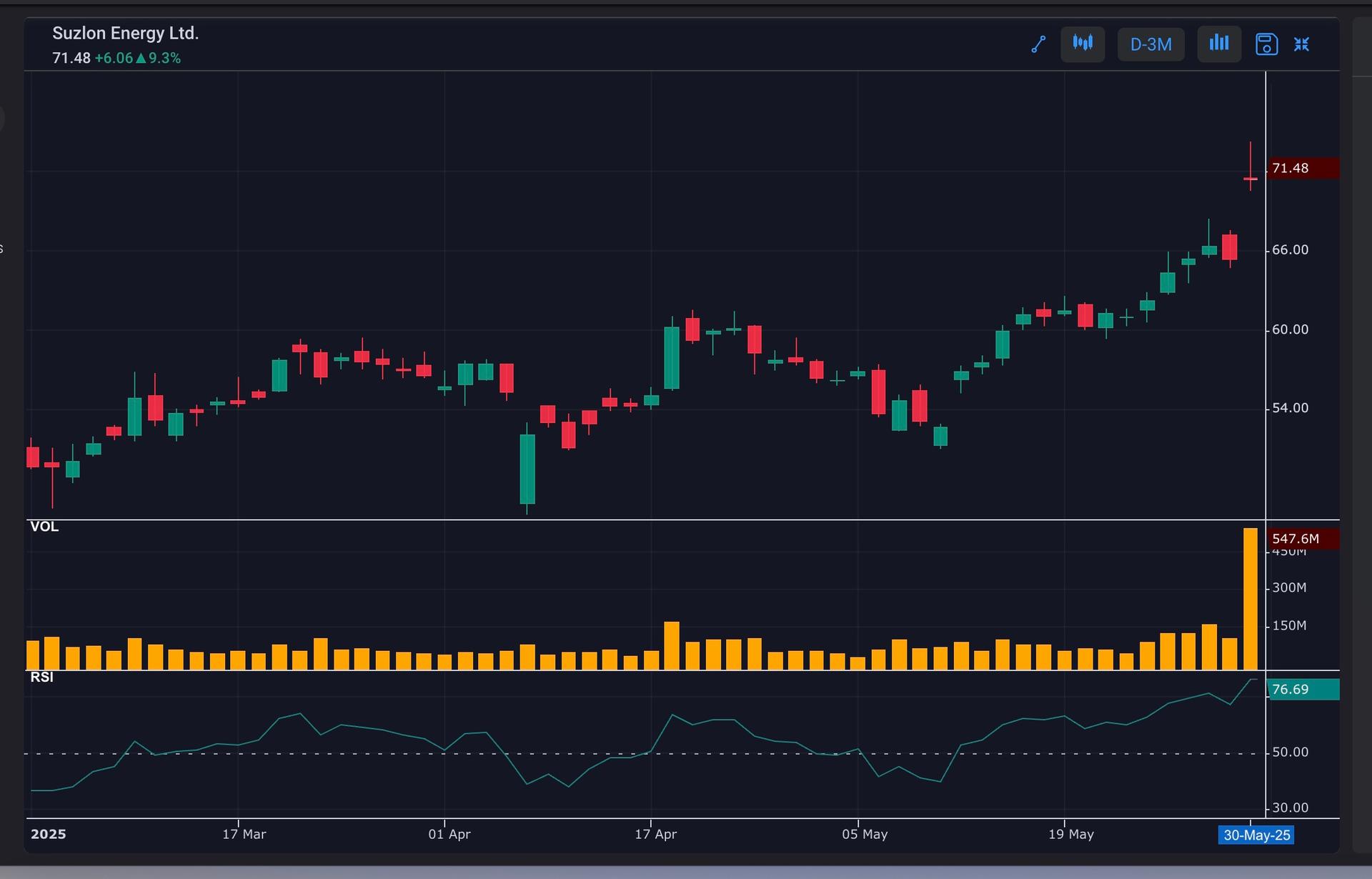Click the header price 71.48 beside +6.06

(71, 58)
